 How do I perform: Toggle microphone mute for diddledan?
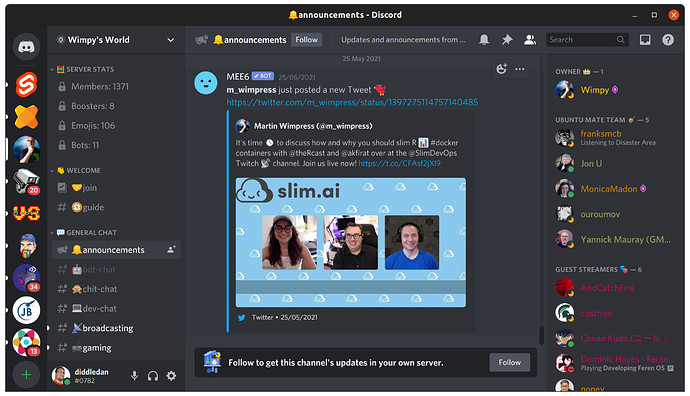click(135, 376)
